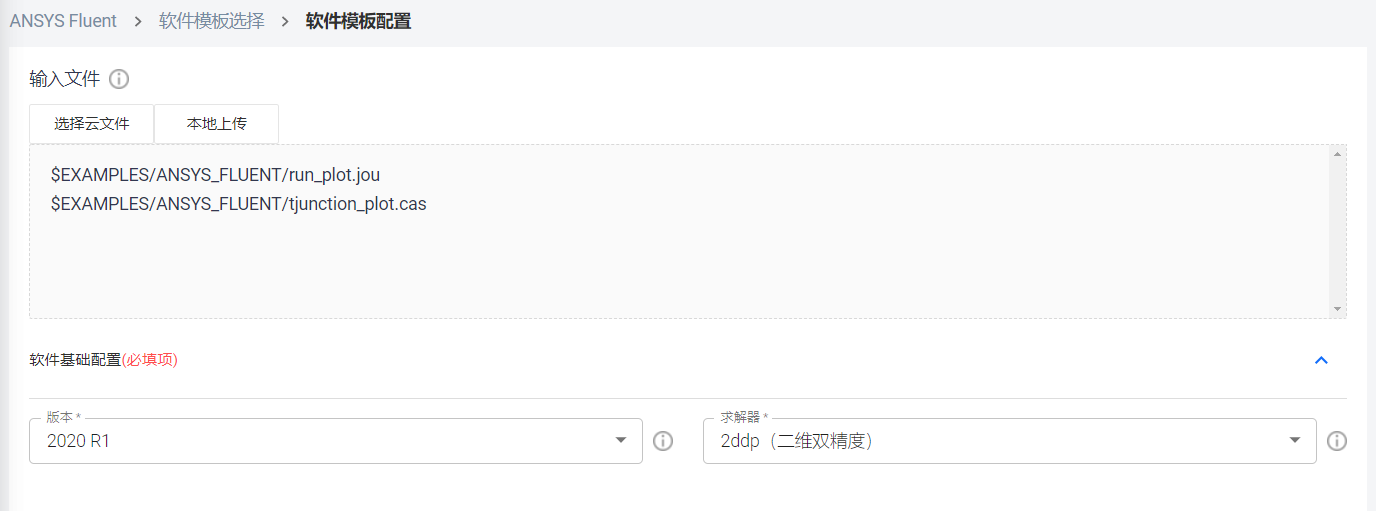Go to ANSYS Fluent breadcrumb
Screen dimensions: 1376x511
[63, 21]
